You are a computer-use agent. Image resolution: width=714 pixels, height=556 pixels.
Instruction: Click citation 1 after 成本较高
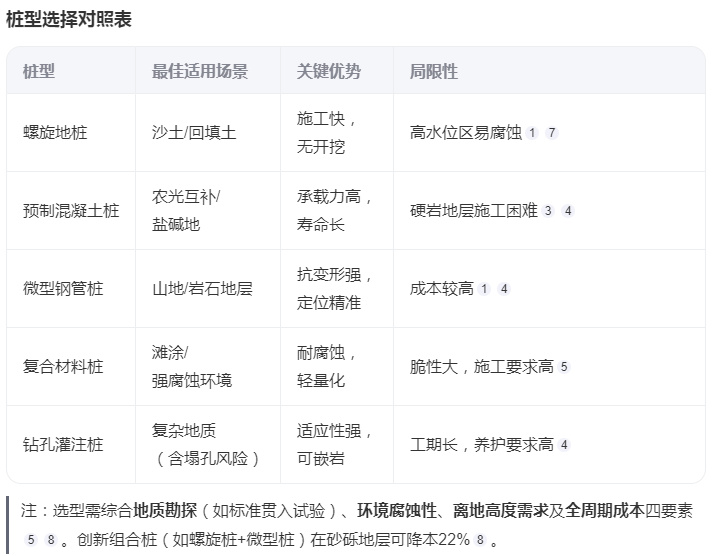click(x=485, y=289)
